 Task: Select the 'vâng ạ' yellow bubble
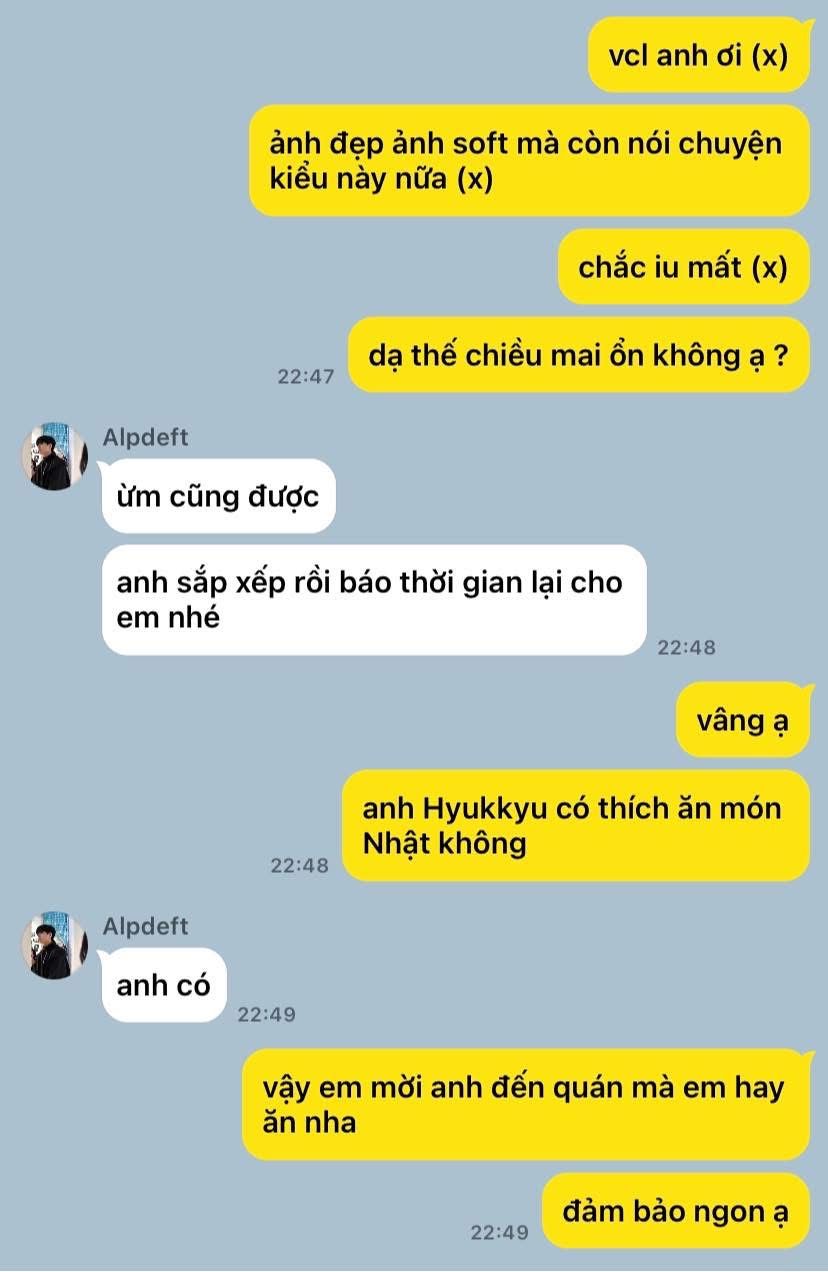743,720
